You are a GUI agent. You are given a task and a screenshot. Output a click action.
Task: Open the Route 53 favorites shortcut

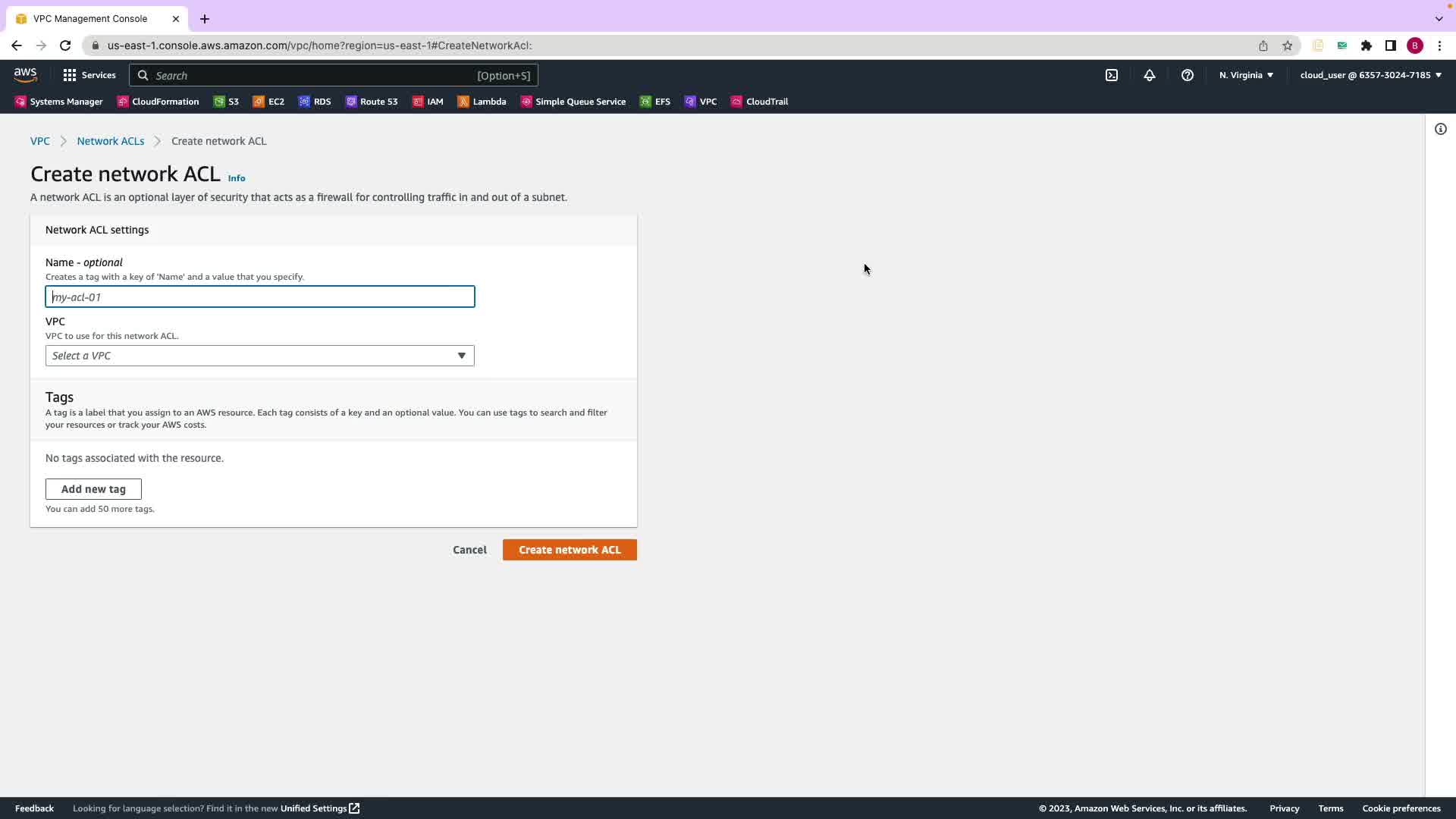pyautogui.click(x=372, y=102)
